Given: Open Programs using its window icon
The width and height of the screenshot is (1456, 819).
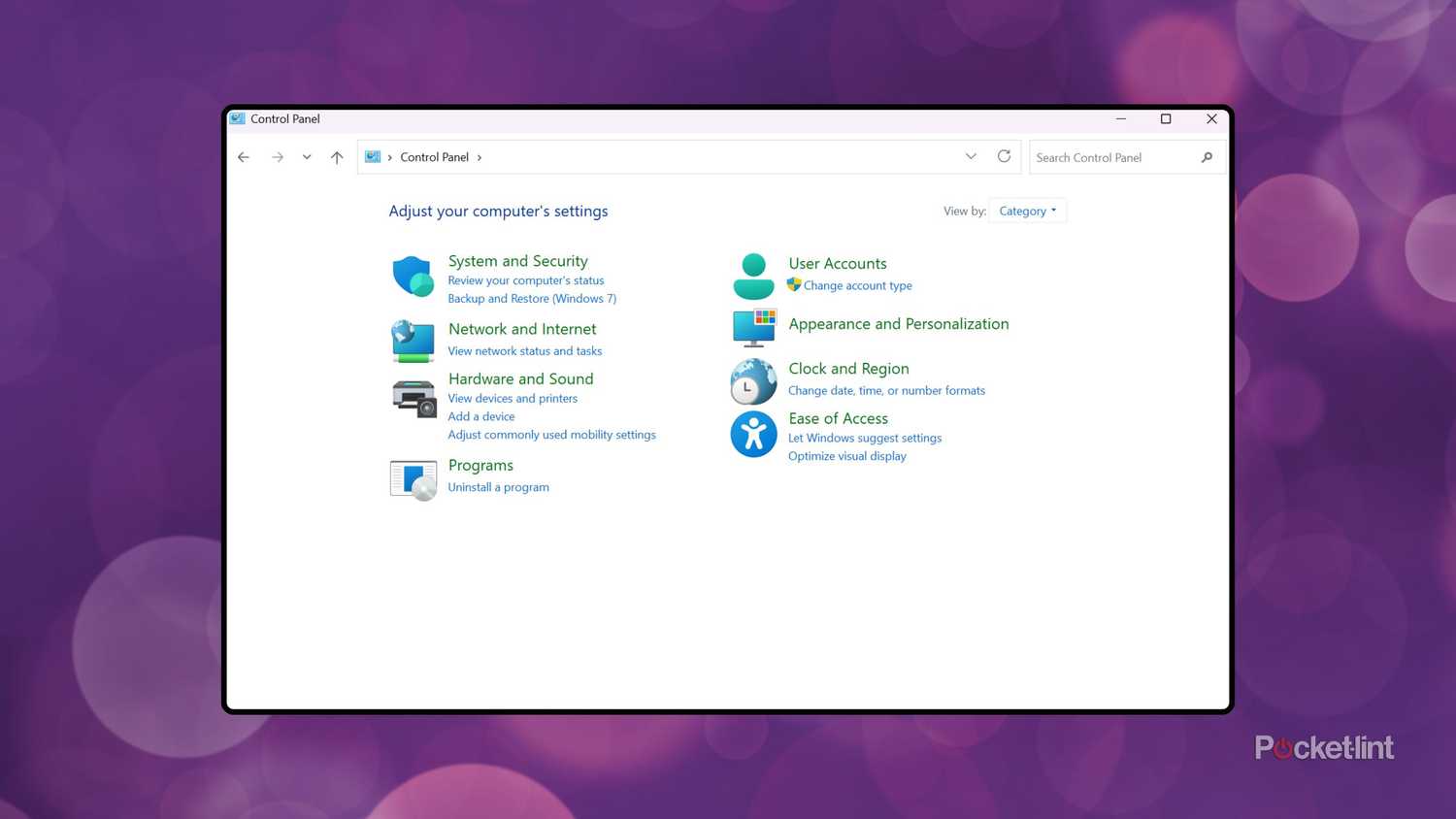Looking at the screenshot, I should [413, 477].
